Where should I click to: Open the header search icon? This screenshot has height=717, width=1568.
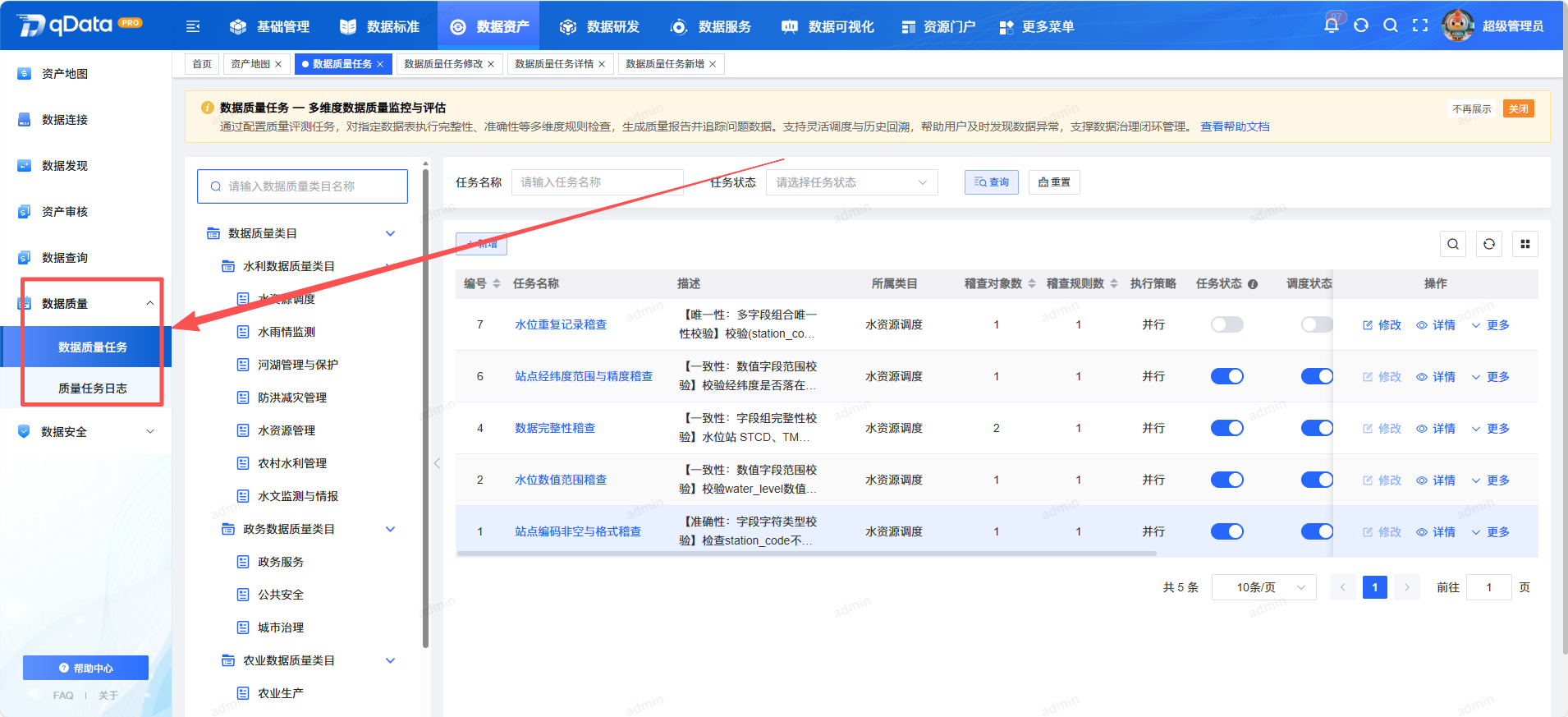point(1391,25)
